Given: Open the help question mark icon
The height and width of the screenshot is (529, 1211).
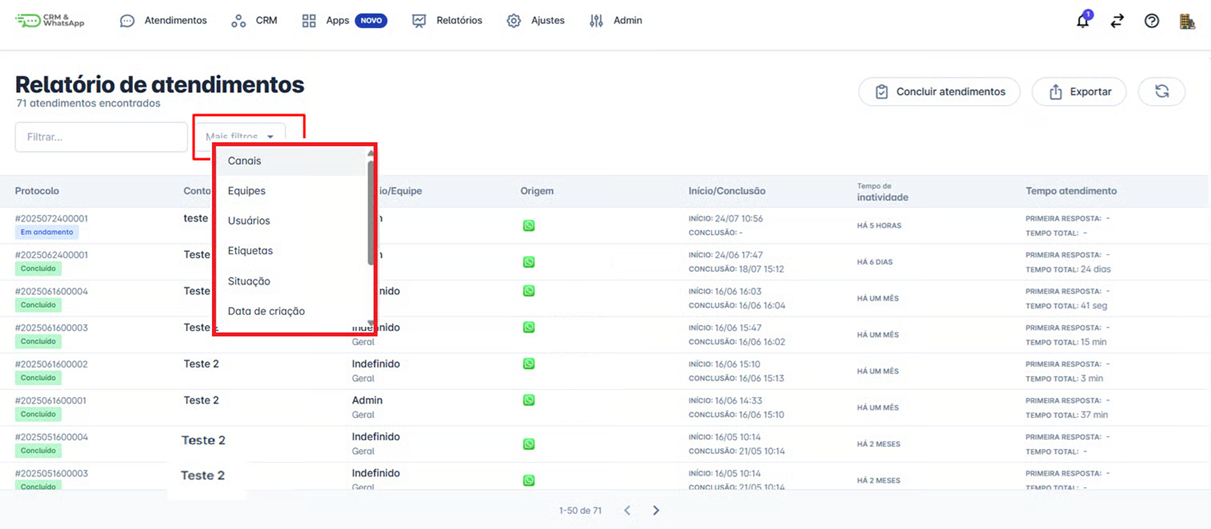Looking at the screenshot, I should click(x=1152, y=21).
